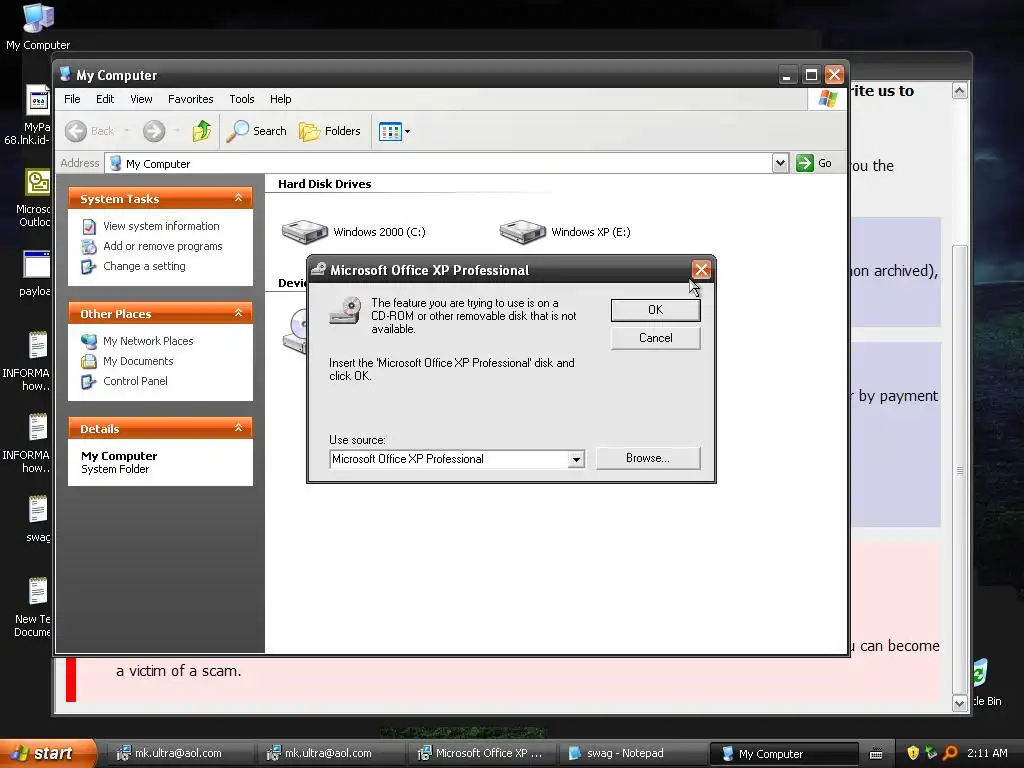1024x768 pixels.
Task: Click the My Network Places icon
Action: (x=89, y=341)
